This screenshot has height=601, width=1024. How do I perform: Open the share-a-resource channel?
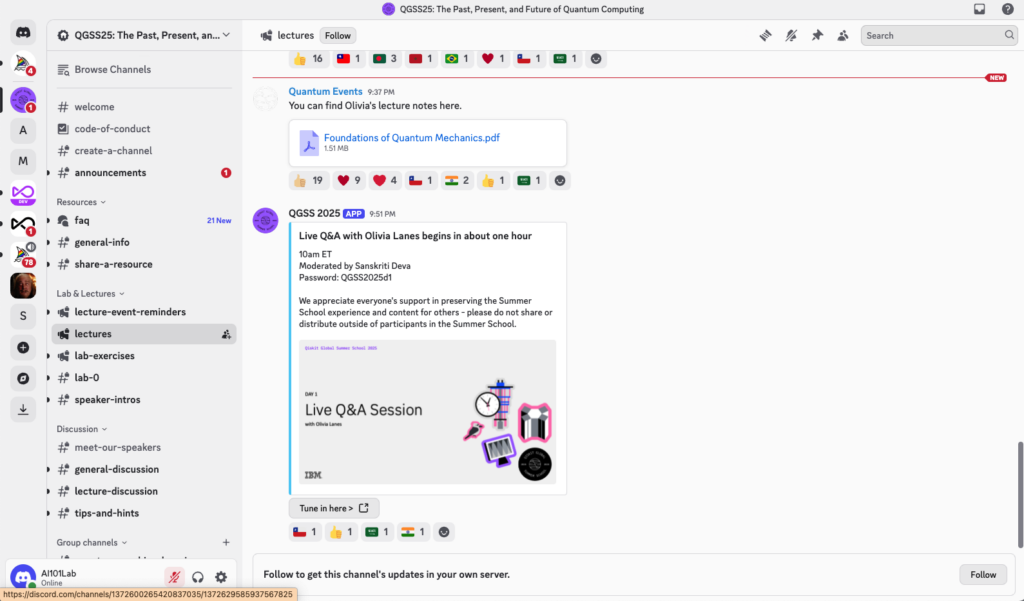point(144,264)
